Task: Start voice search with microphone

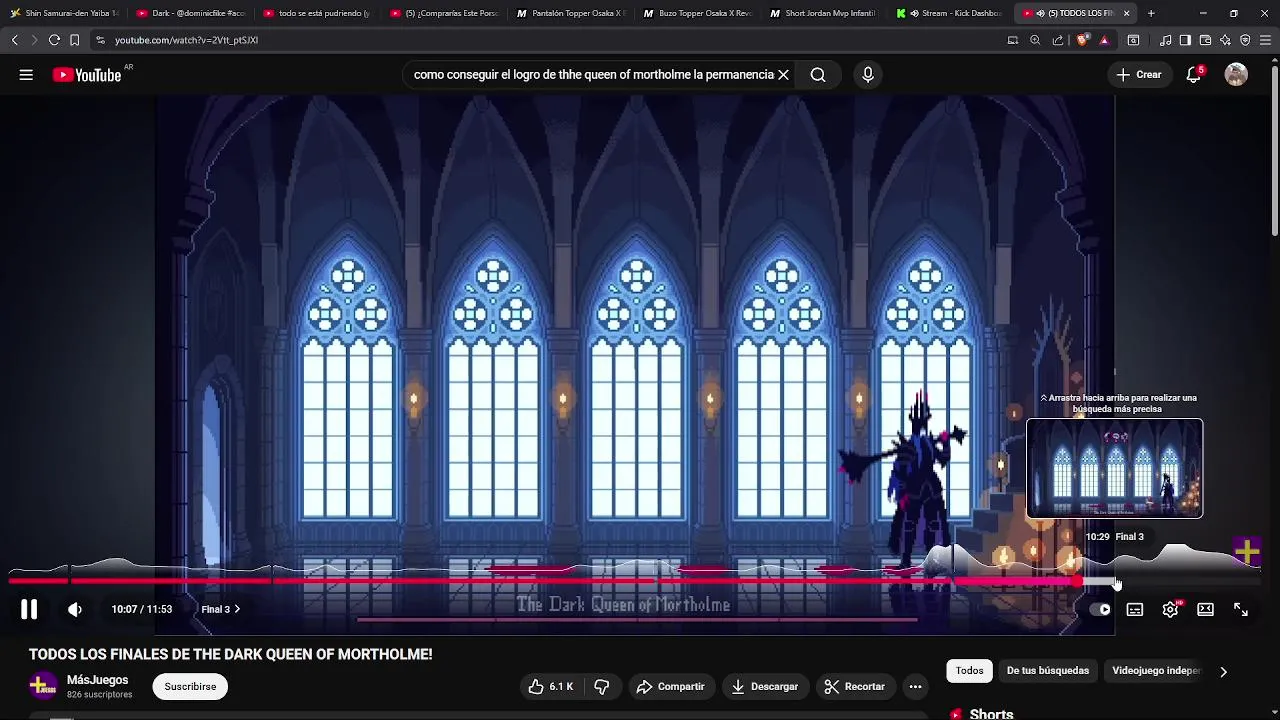Action: coord(868,75)
